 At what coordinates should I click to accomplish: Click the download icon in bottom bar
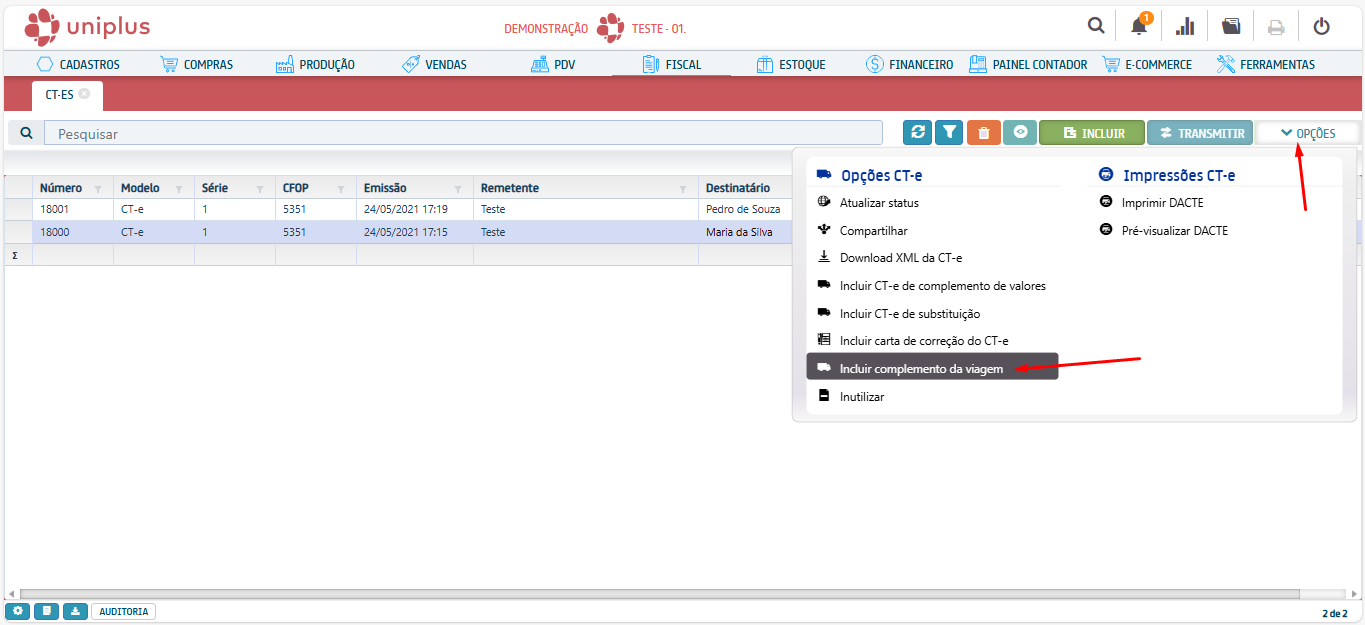pyautogui.click(x=75, y=611)
